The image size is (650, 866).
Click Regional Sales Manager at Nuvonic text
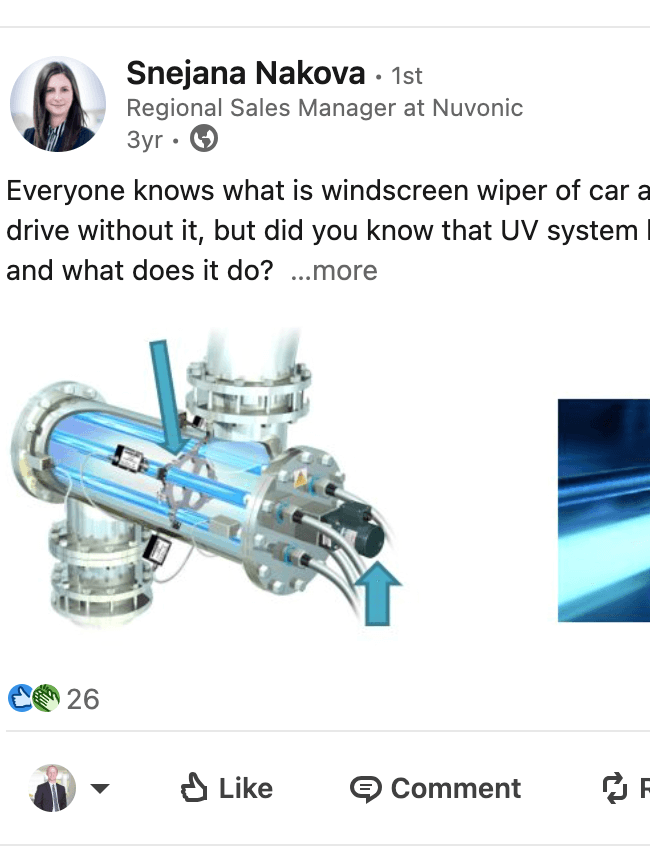[325, 108]
